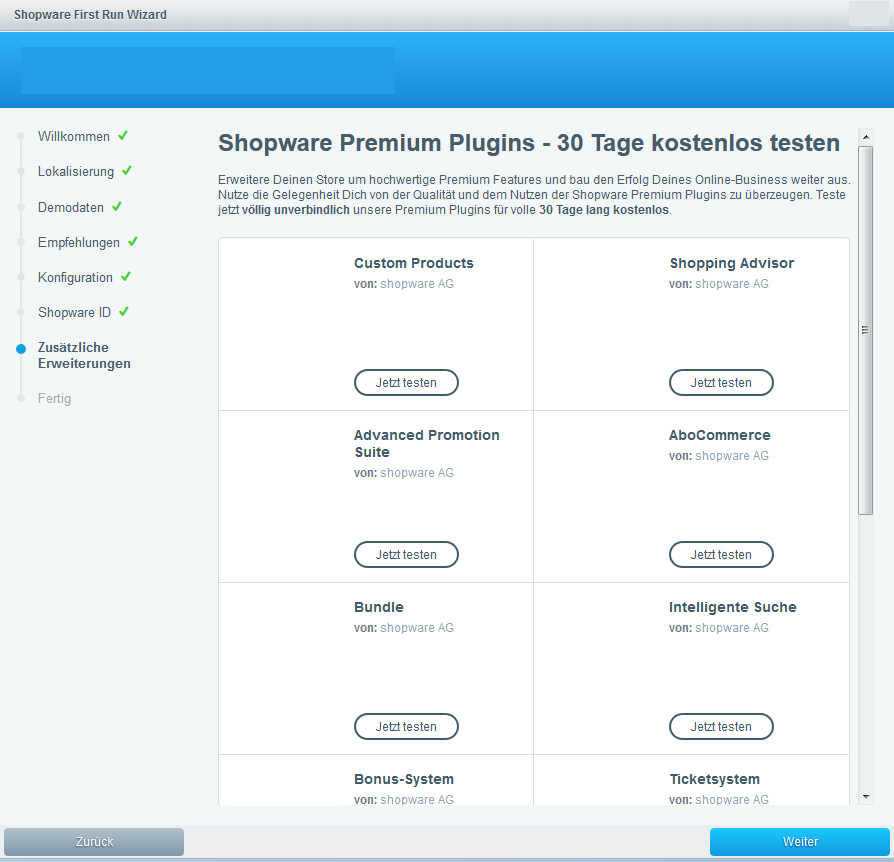The image size is (894, 862).
Task: Click green checkmark next to Willkommen
Action: coord(123,136)
